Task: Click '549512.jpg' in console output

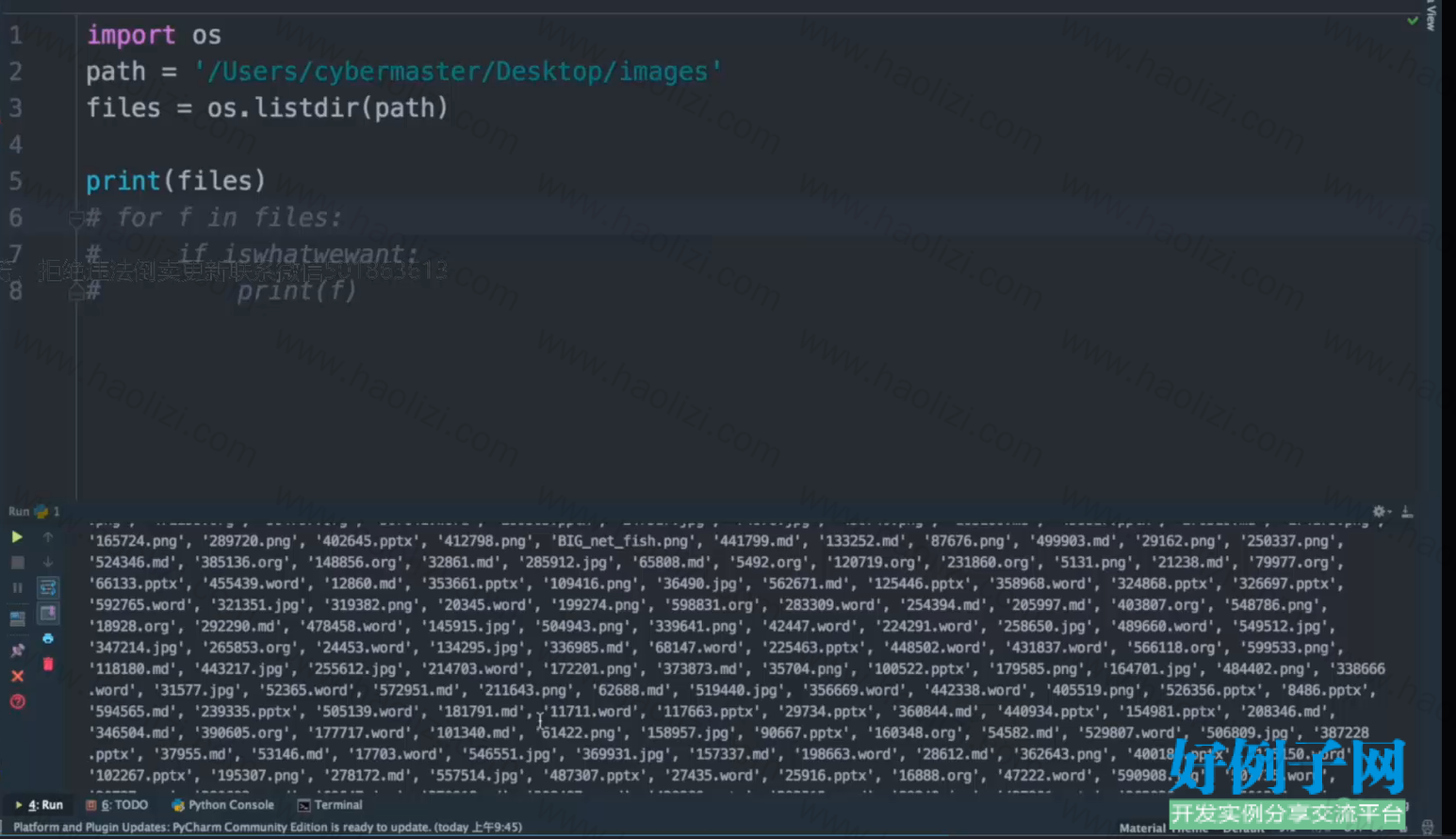Action: click(x=1279, y=626)
